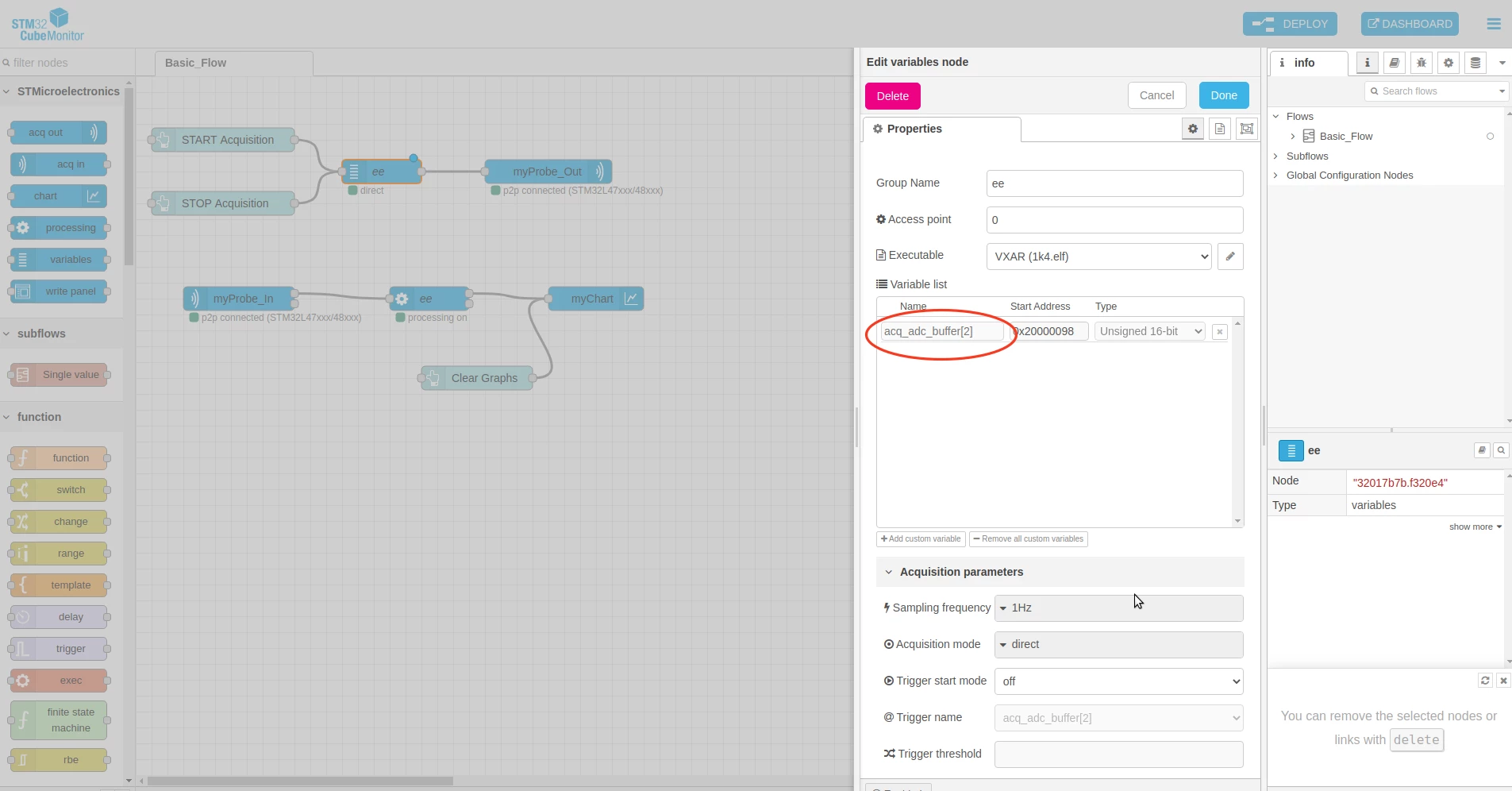Close the tips panel

pos(1503,681)
